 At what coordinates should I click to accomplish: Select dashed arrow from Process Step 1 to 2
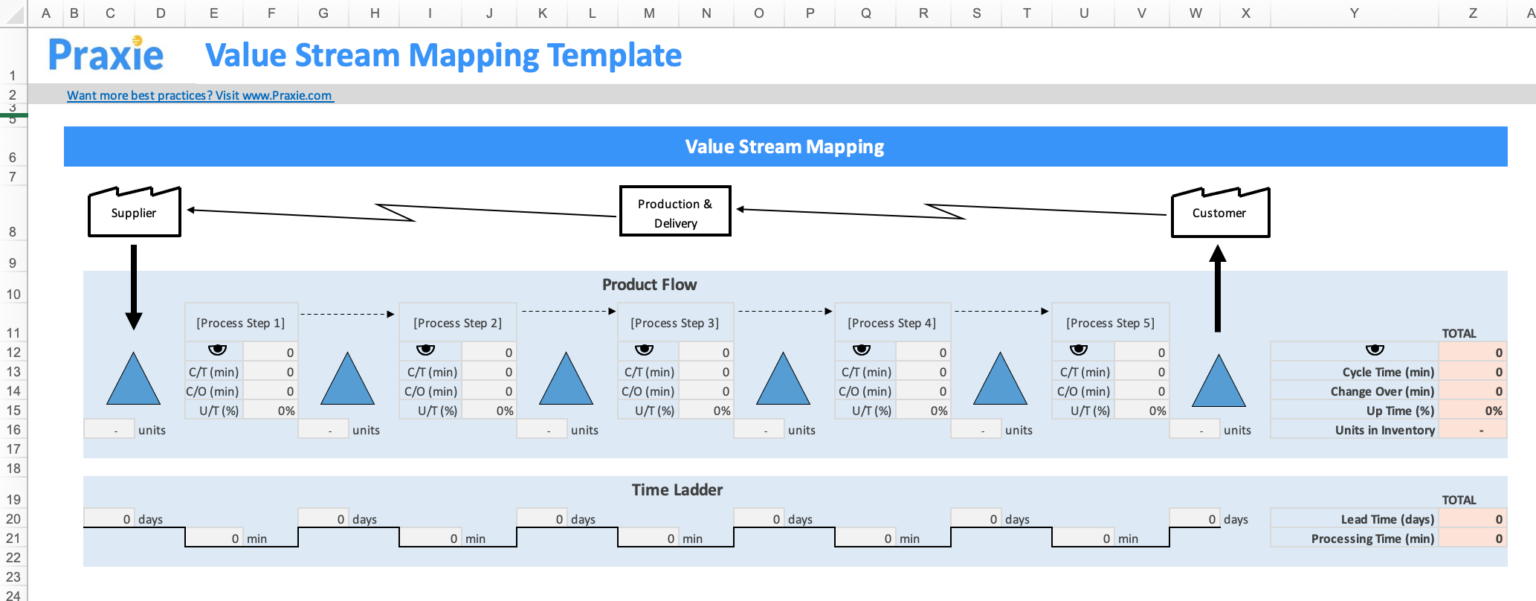point(348,313)
